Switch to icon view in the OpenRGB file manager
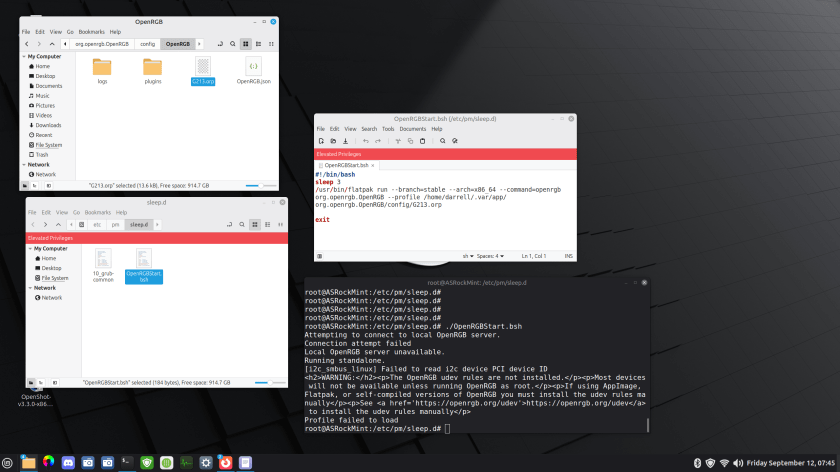 (x=246, y=44)
